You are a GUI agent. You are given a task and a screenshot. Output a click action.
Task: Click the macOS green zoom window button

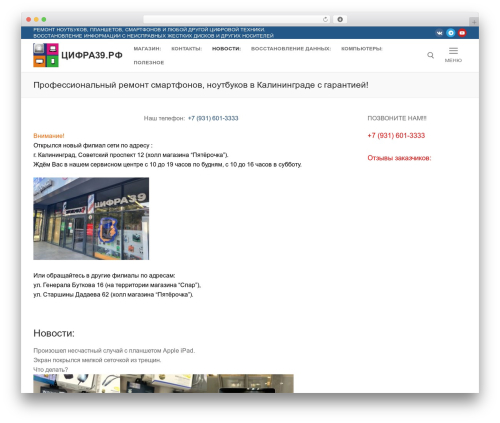[44, 19]
